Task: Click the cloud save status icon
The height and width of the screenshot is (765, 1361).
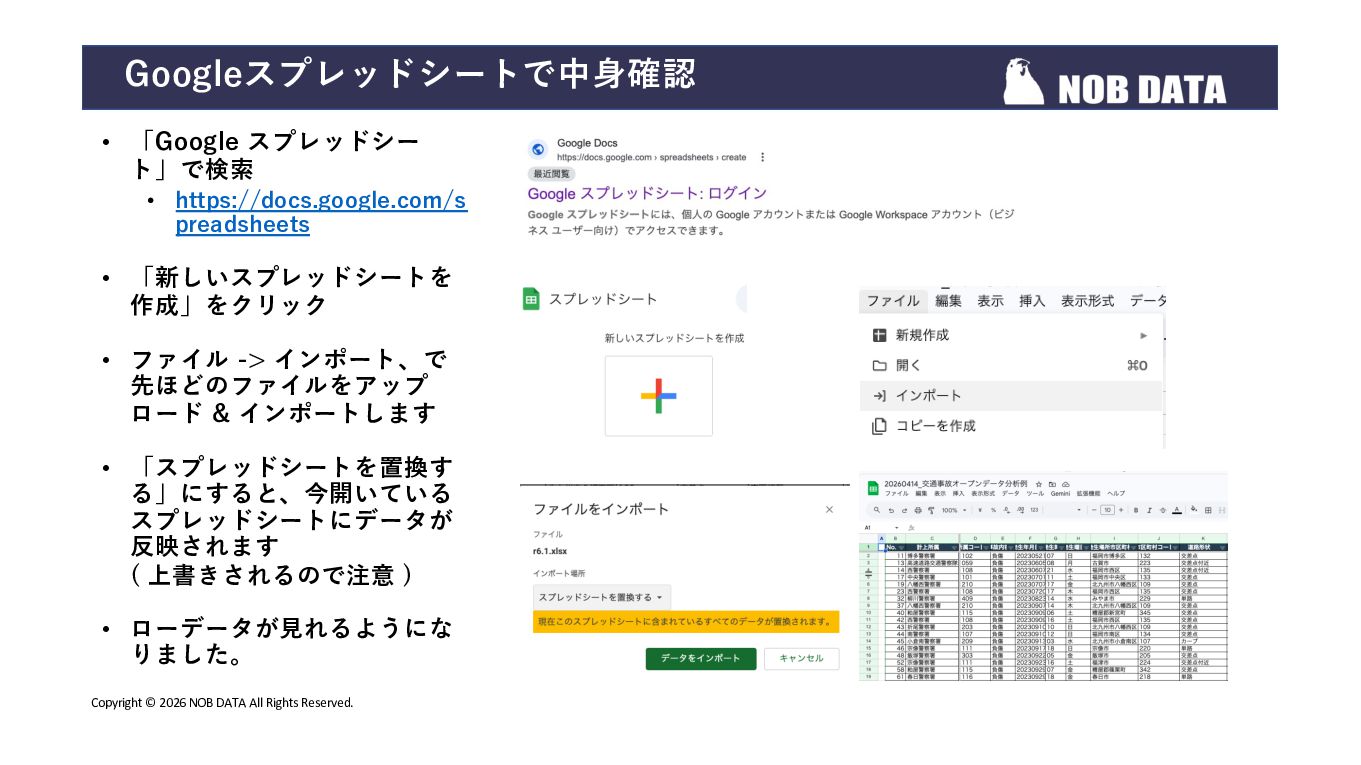Action: 1066,484
